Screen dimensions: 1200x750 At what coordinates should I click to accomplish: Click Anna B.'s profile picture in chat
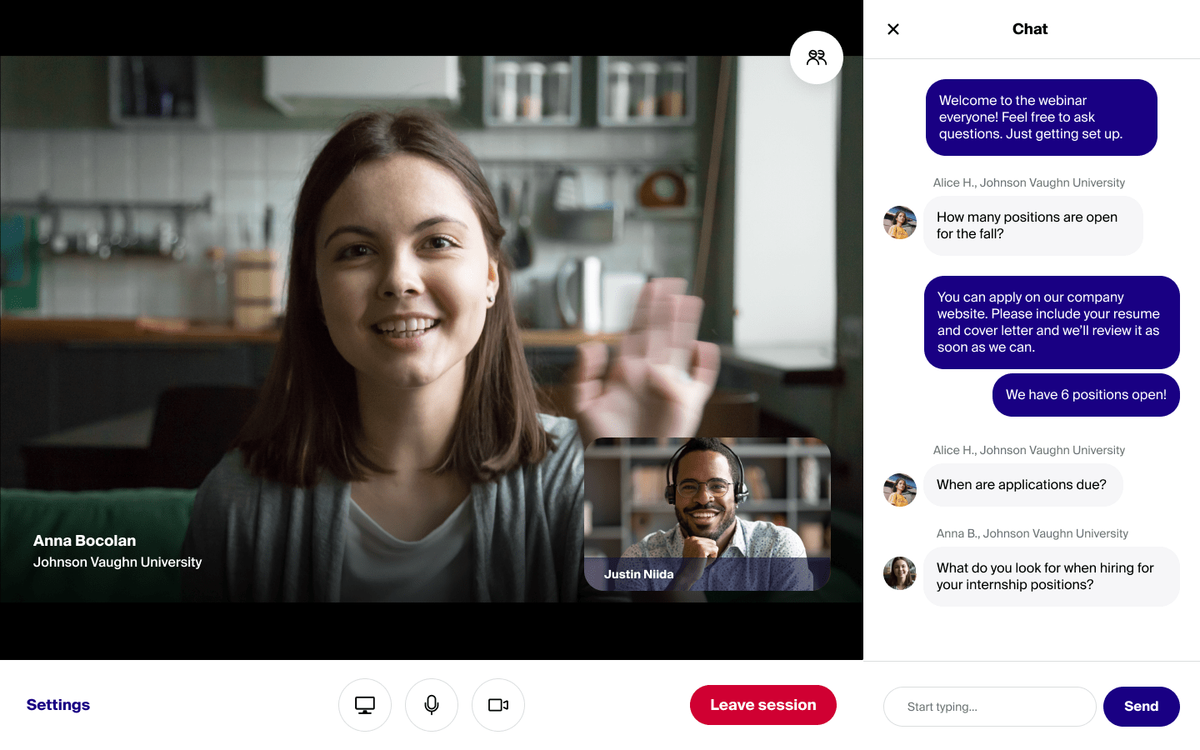tap(899, 573)
